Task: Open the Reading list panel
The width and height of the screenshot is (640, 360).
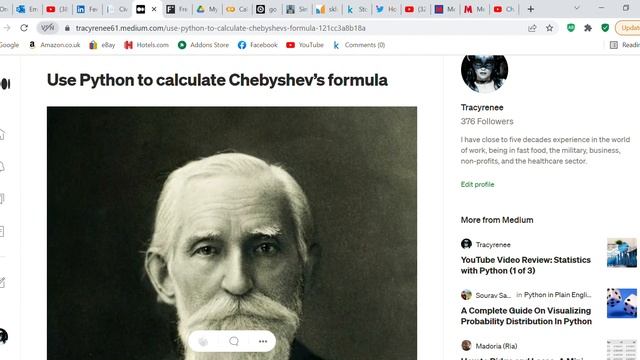Action: click(x=625, y=45)
